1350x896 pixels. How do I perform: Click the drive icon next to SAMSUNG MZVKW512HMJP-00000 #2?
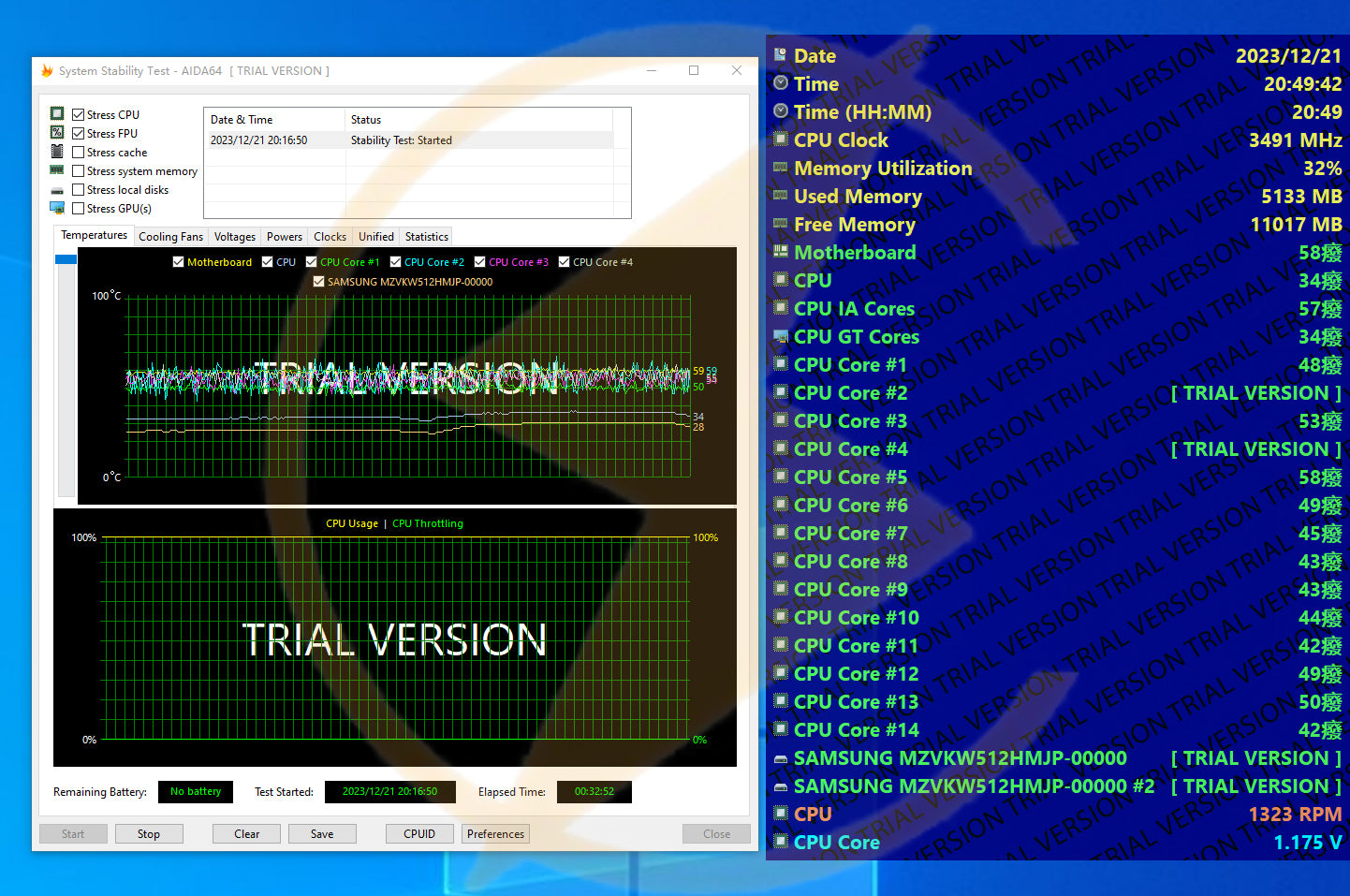[x=781, y=786]
